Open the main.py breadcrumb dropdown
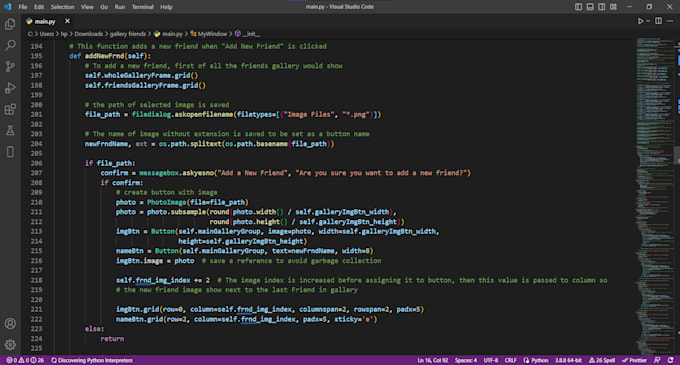Image resolution: width=680 pixels, height=365 pixels. coord(168,34)
